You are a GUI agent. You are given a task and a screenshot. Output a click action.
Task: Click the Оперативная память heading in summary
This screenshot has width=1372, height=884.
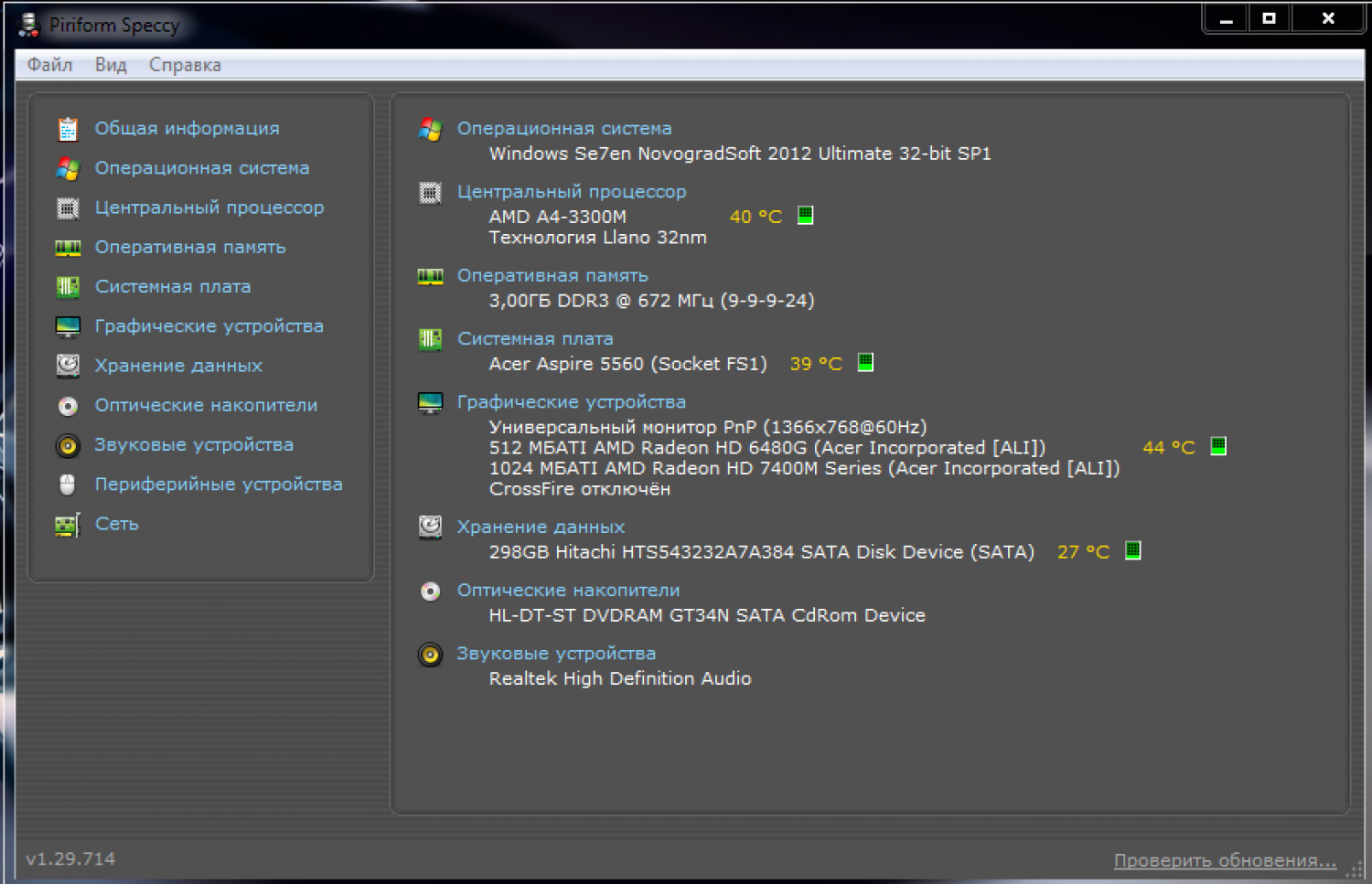[552, 276]
